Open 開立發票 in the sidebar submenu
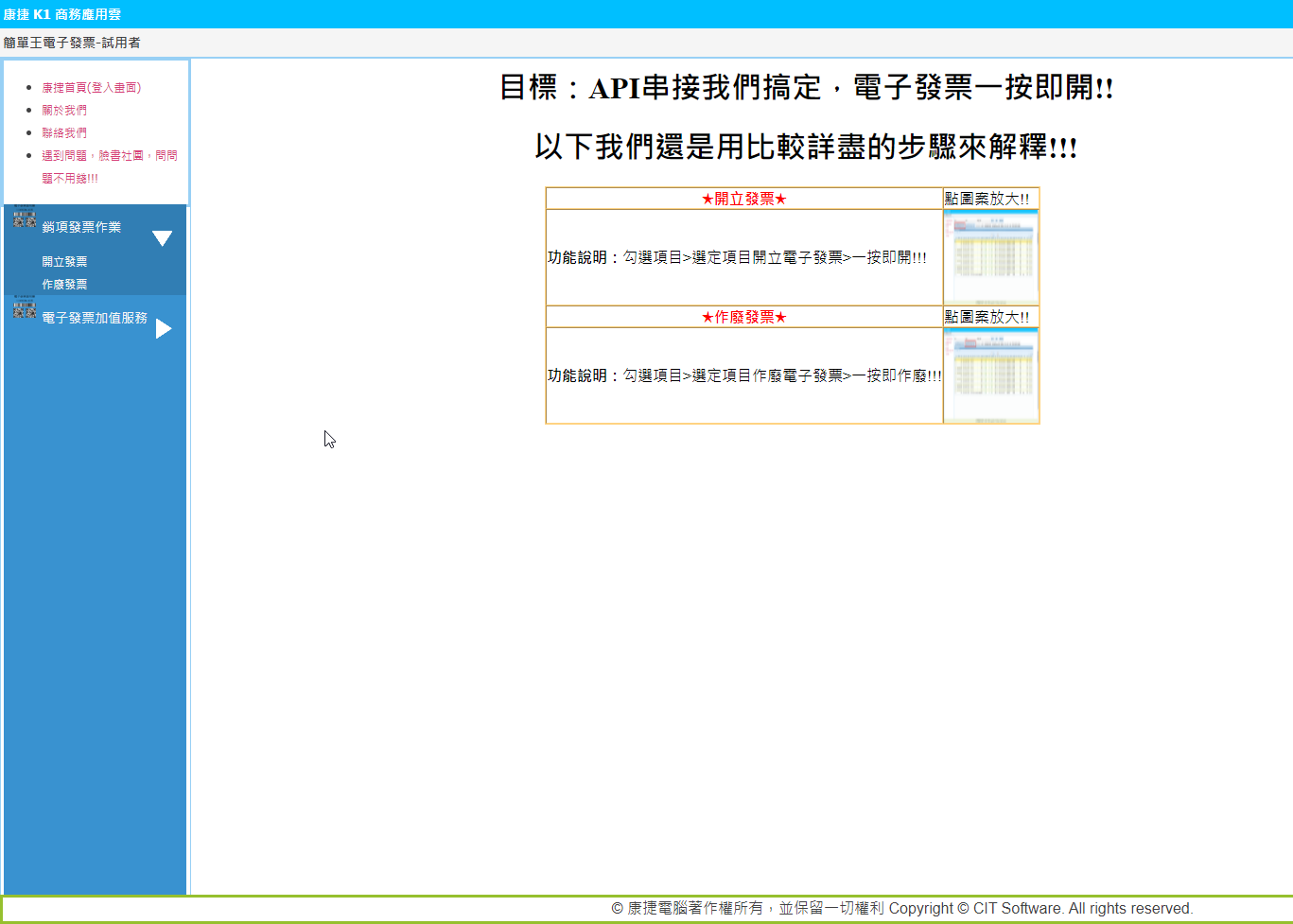The width and height of the screenshot is (1293, 924). pos(64,262)
